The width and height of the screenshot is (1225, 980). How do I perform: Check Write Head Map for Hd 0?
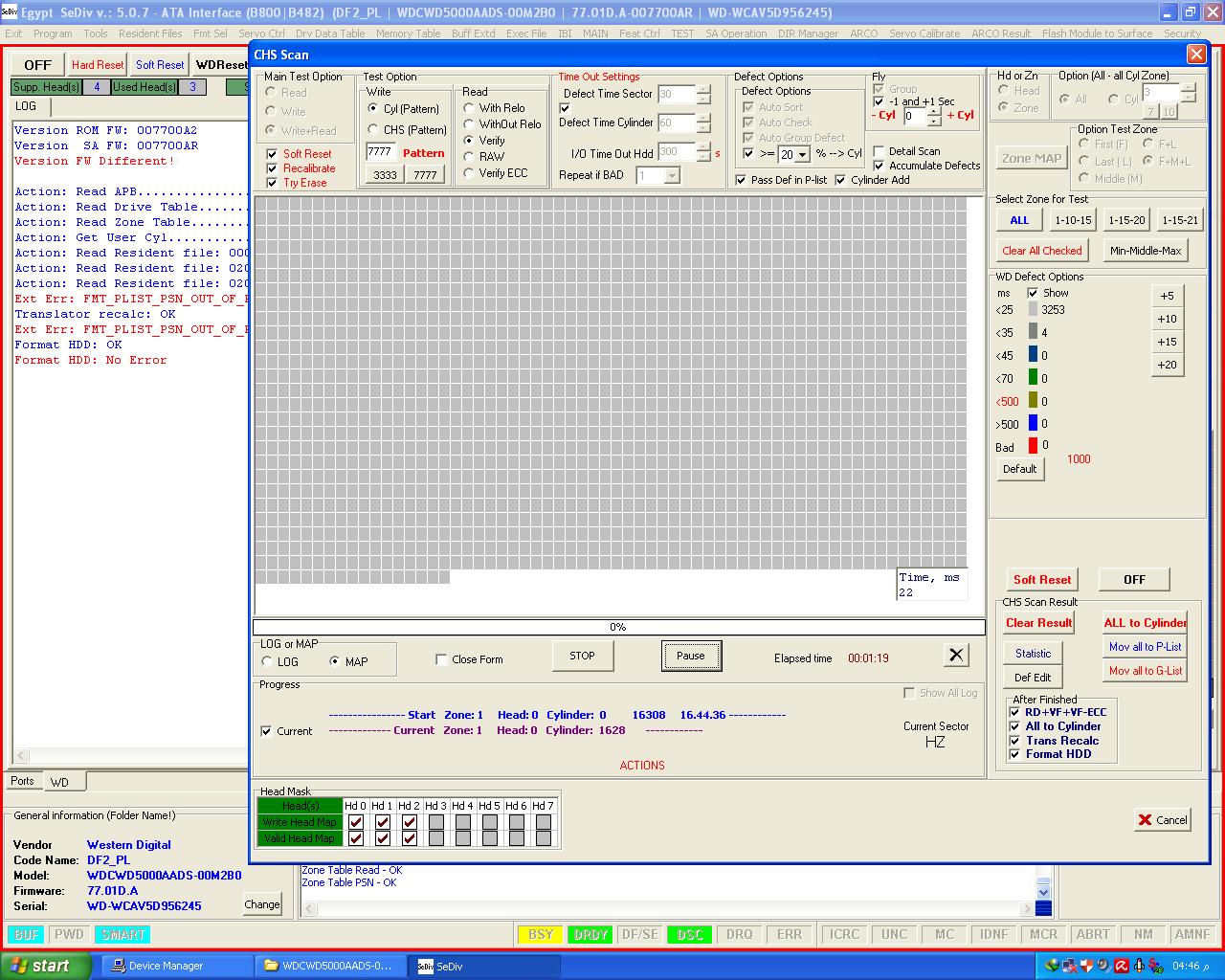(356, 822)
